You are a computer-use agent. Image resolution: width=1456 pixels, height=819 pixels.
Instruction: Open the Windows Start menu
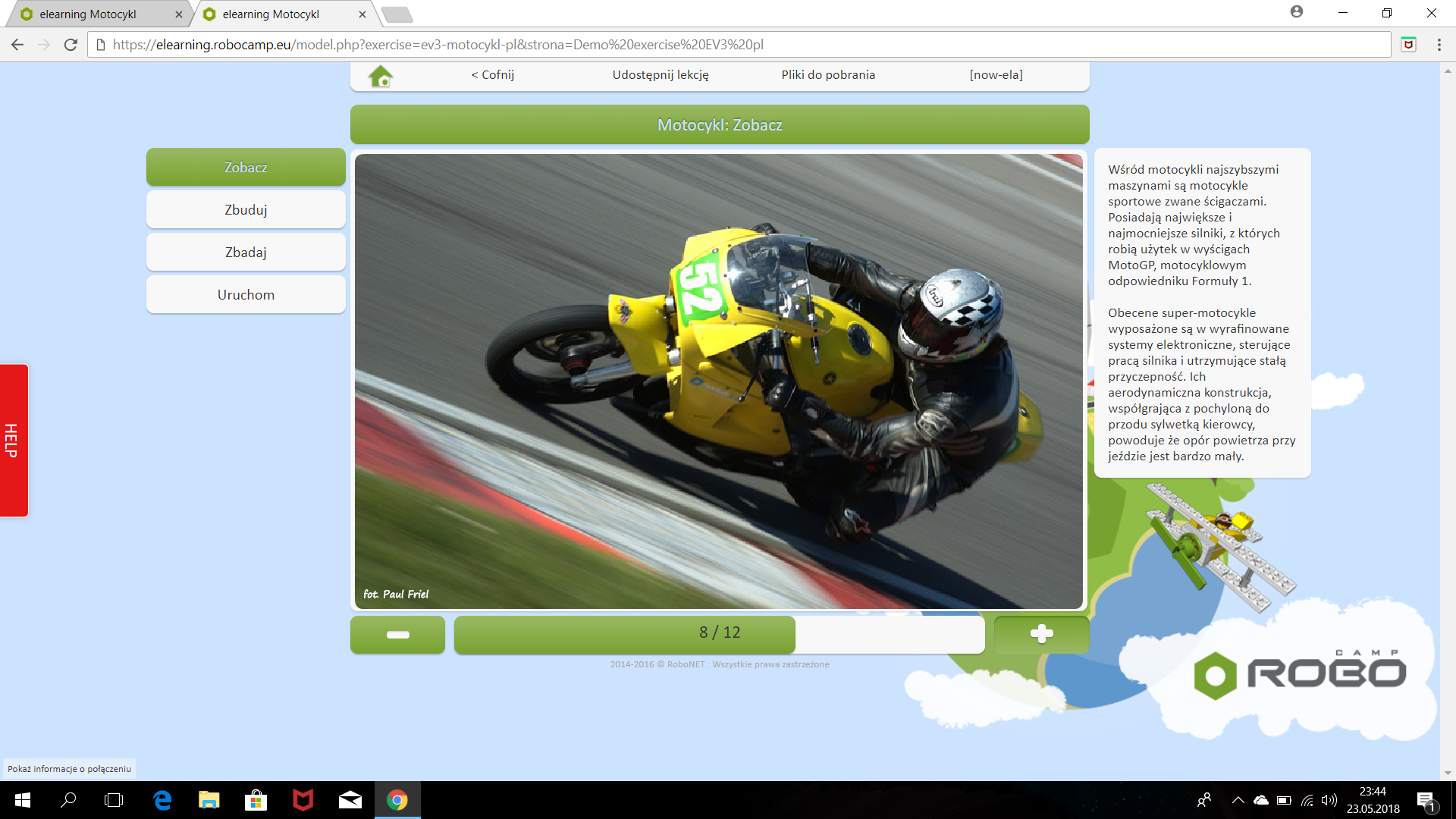(x=23, y=800)
